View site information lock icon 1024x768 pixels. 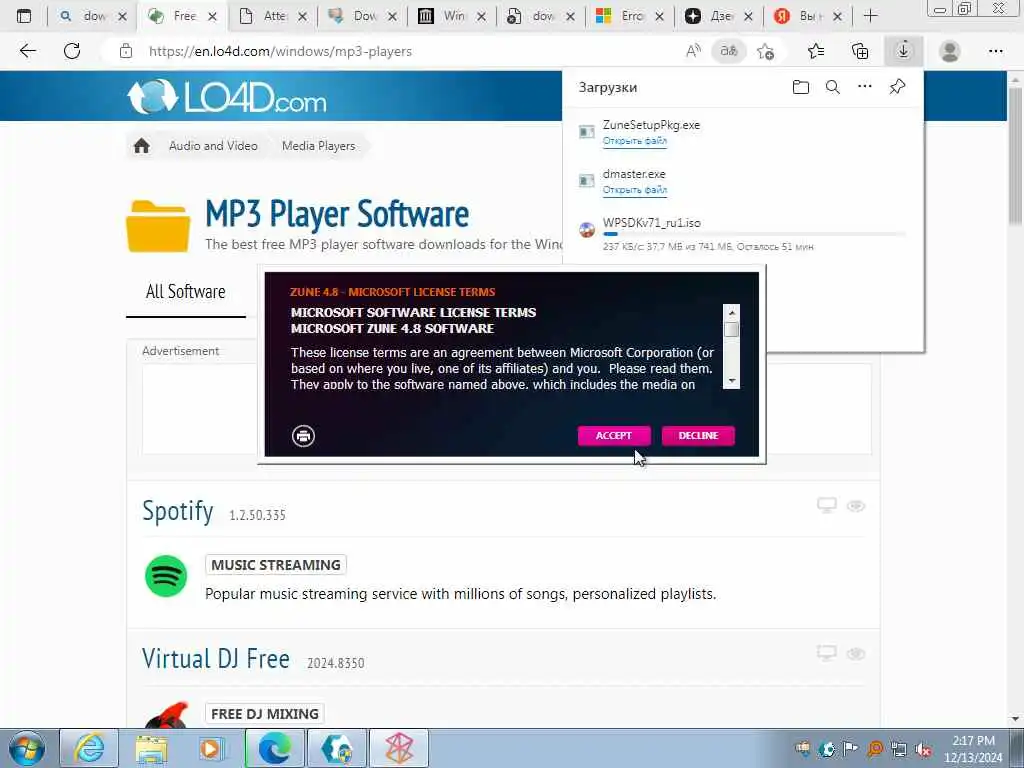point(126,51)
